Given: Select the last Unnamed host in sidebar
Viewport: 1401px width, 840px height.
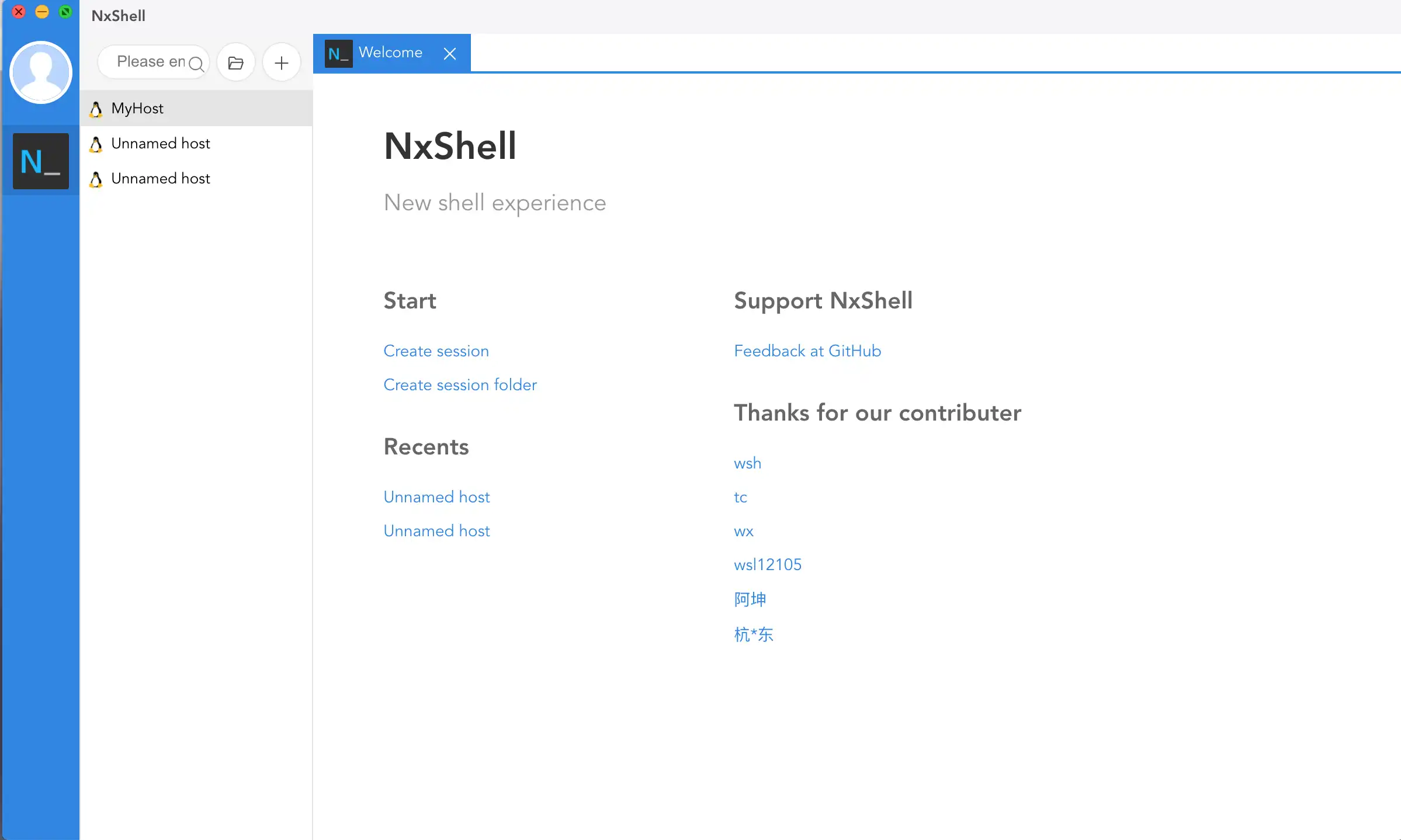Looking at the screenshot, I should tap(161, 179).
